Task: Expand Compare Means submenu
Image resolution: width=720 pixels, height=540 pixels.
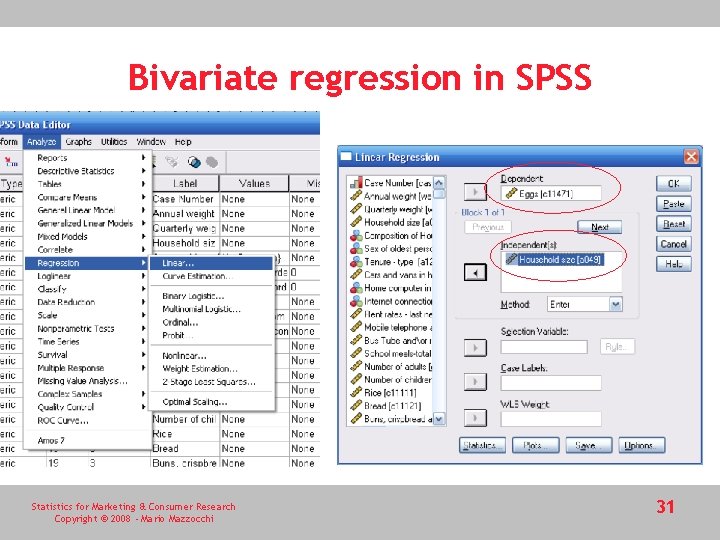Action: pyautogui.click(x=87, y=197)
